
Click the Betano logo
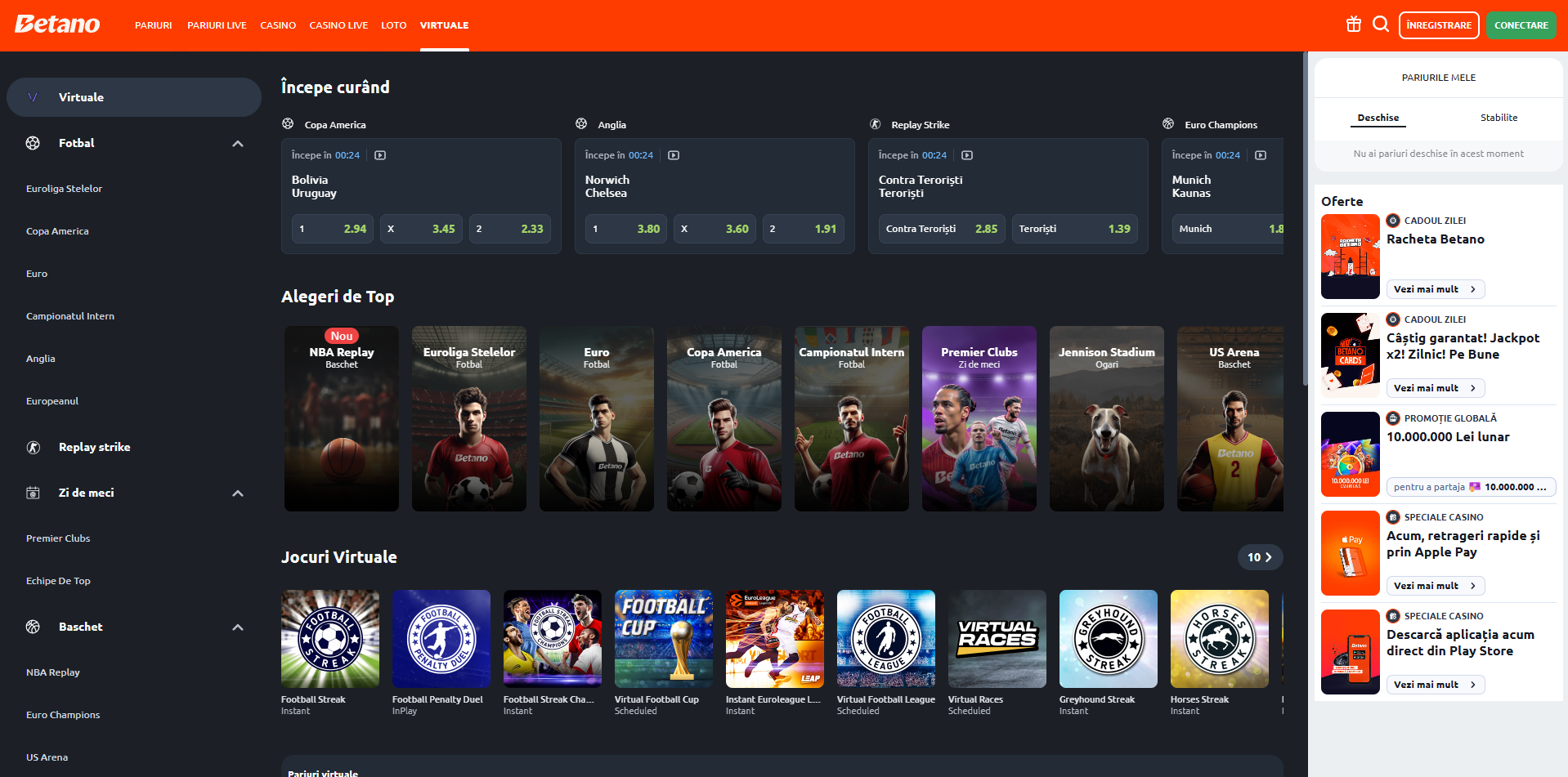57,25
